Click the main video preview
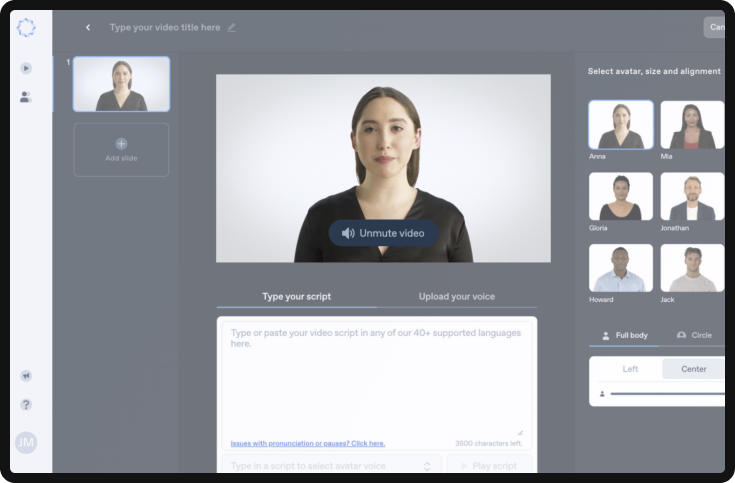This screenshot has height=483, width=735. 383,168
